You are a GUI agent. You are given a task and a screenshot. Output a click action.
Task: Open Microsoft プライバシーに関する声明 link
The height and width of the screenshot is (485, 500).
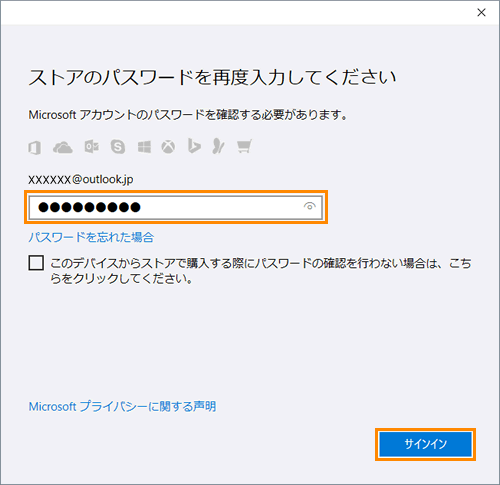pyautogui.click(x=122, y=406)
